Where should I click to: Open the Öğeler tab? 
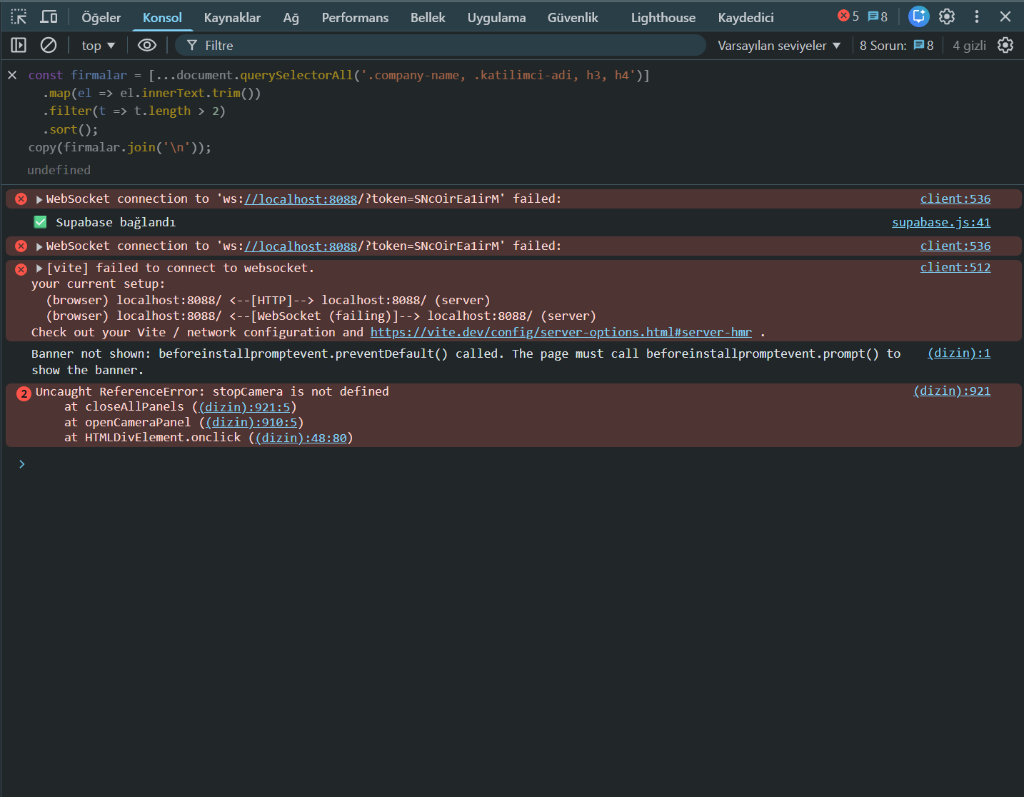[101, 18]
